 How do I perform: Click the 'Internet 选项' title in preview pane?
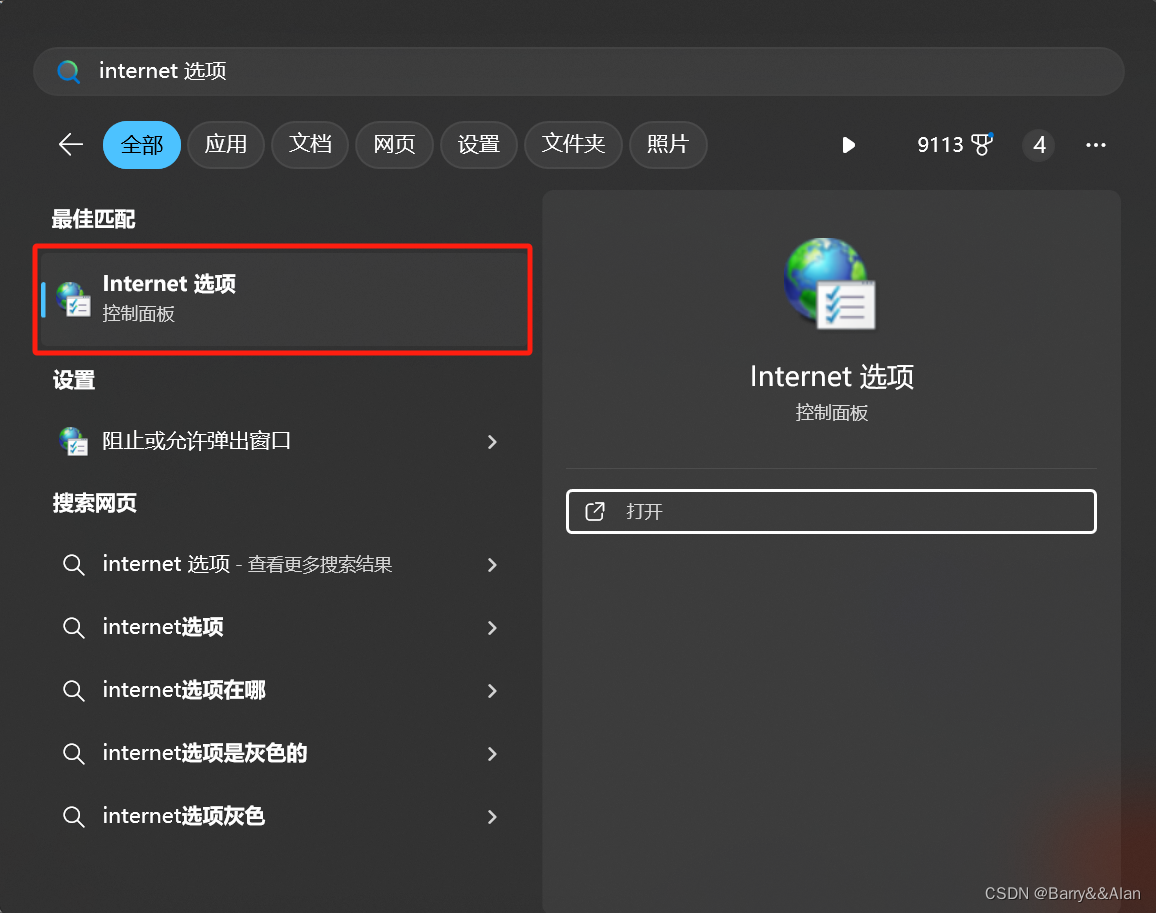coord(832,377)
